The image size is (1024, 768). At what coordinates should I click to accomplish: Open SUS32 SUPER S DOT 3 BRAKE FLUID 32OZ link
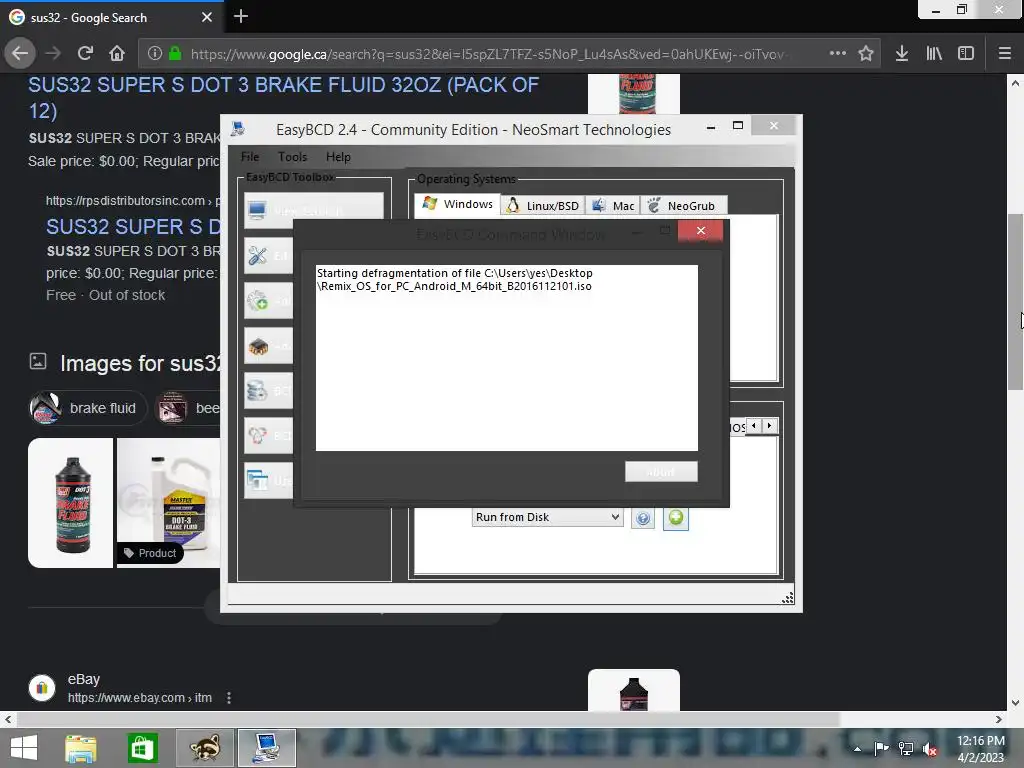point(283,97)
